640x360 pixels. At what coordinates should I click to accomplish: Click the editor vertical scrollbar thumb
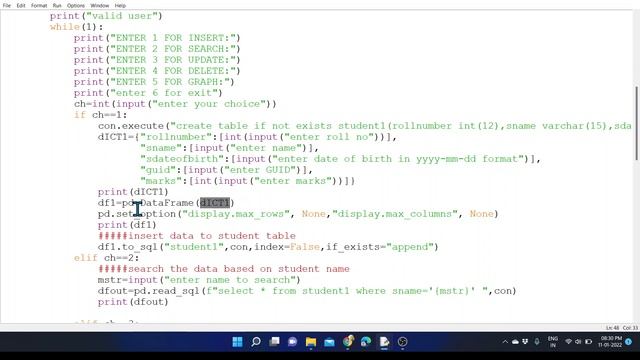pos(637,123)
